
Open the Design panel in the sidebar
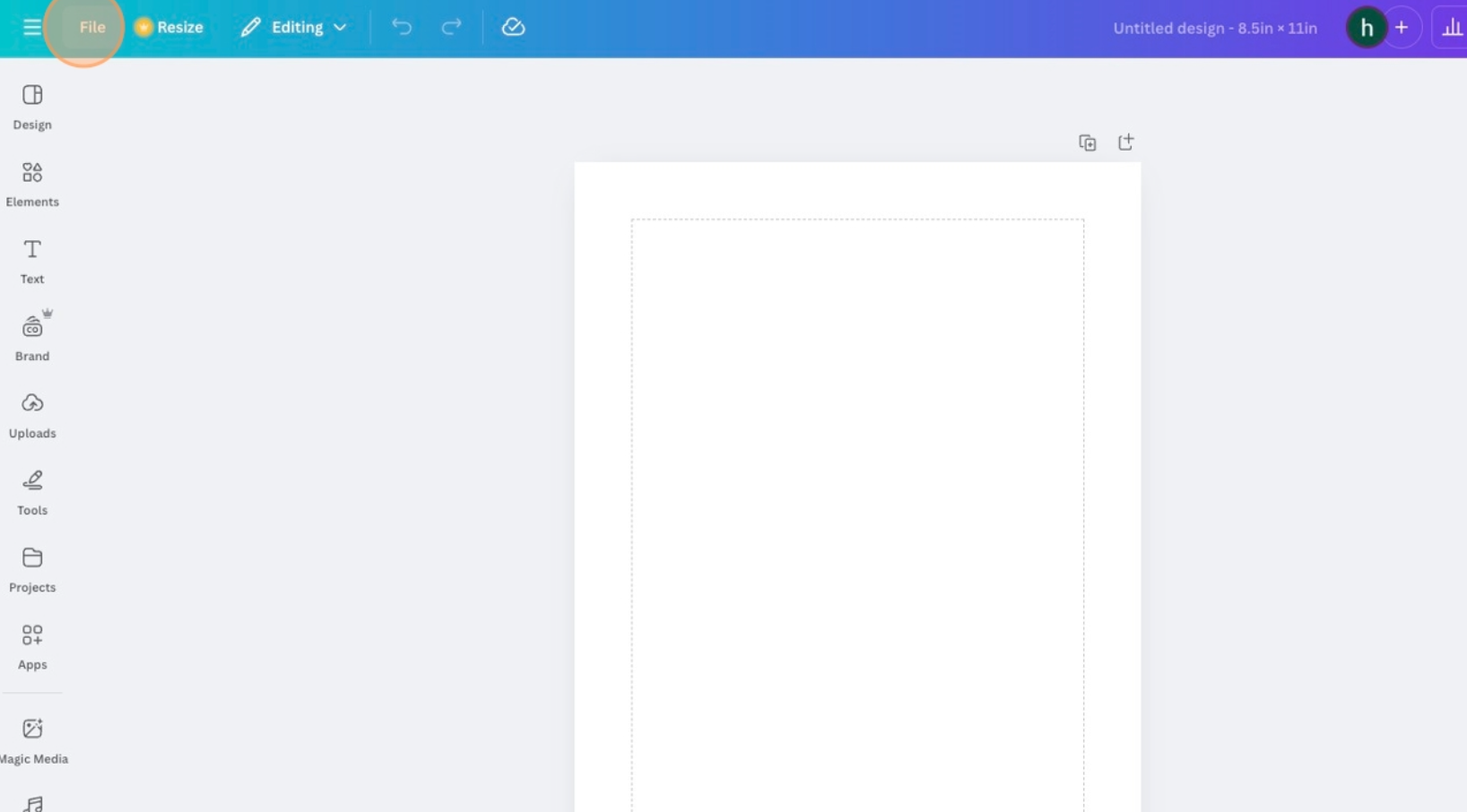pyautogui.click(x=32, y=106)
